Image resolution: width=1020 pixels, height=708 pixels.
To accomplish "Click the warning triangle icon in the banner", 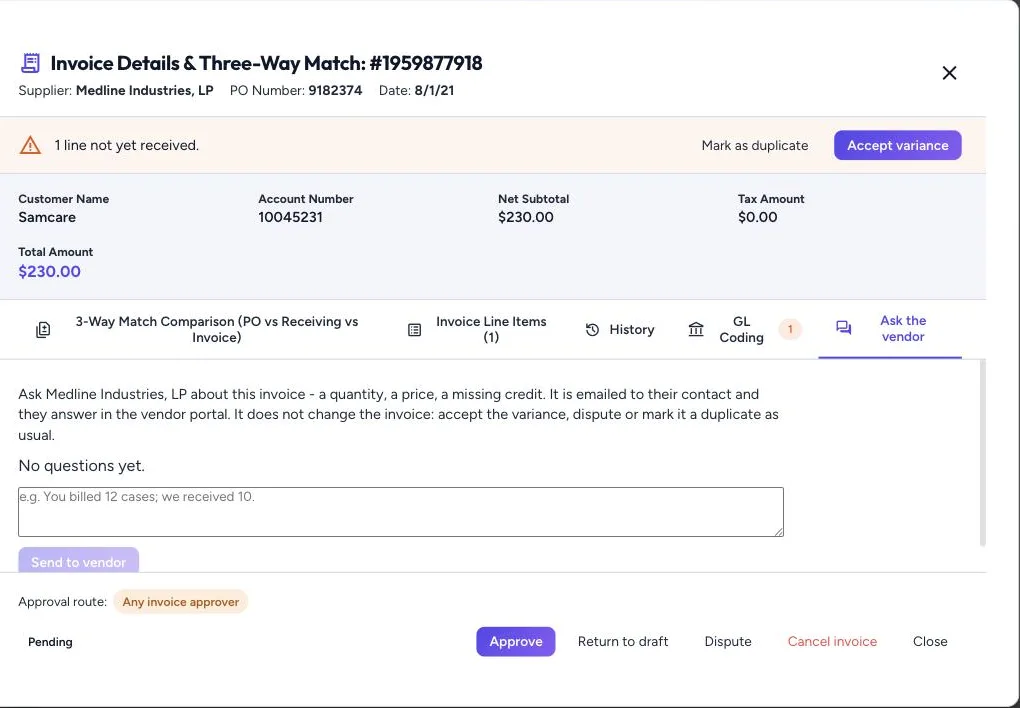I will (x=30, y=145).
